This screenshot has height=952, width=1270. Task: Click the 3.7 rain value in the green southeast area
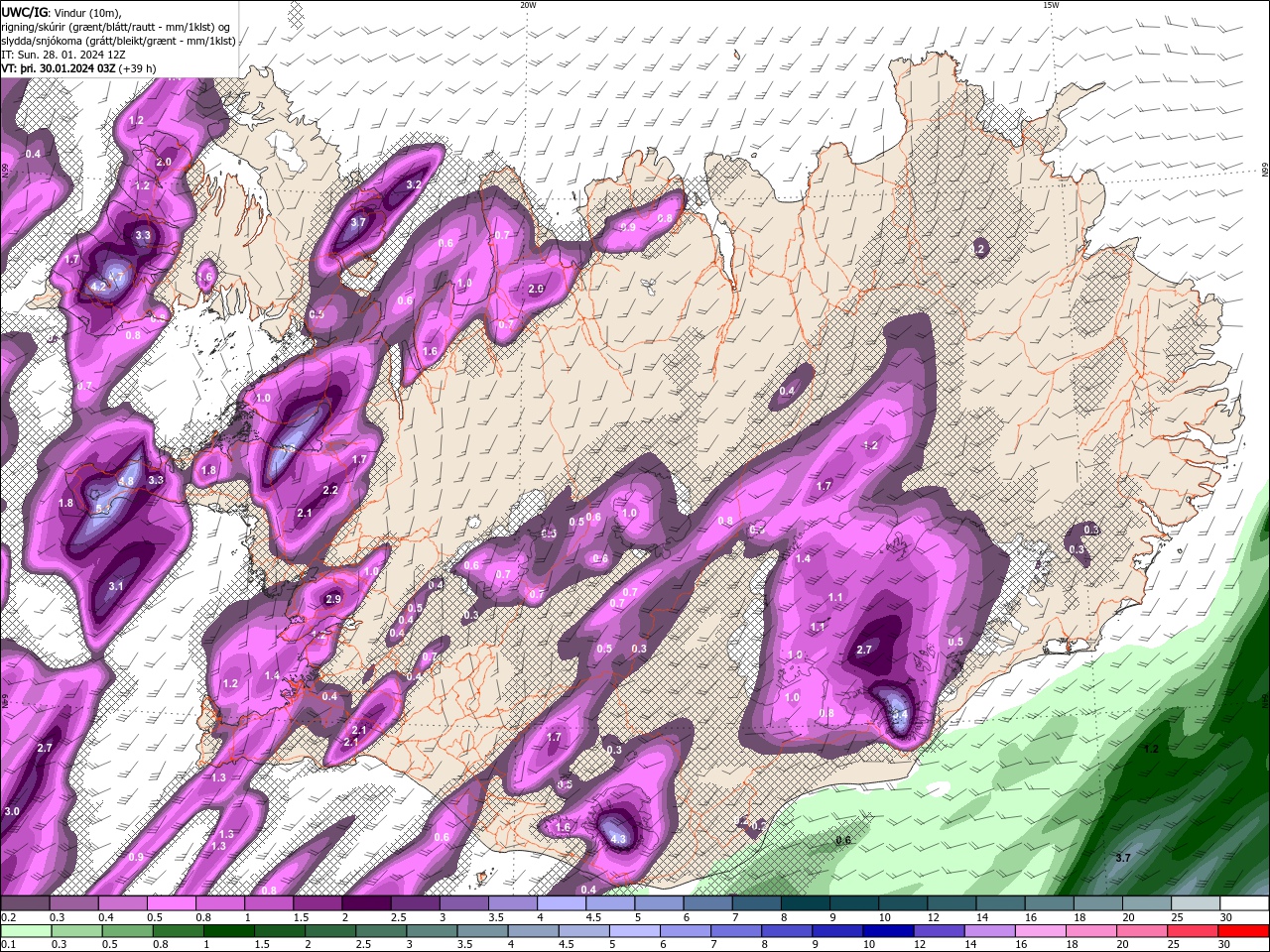[1123, 857]
